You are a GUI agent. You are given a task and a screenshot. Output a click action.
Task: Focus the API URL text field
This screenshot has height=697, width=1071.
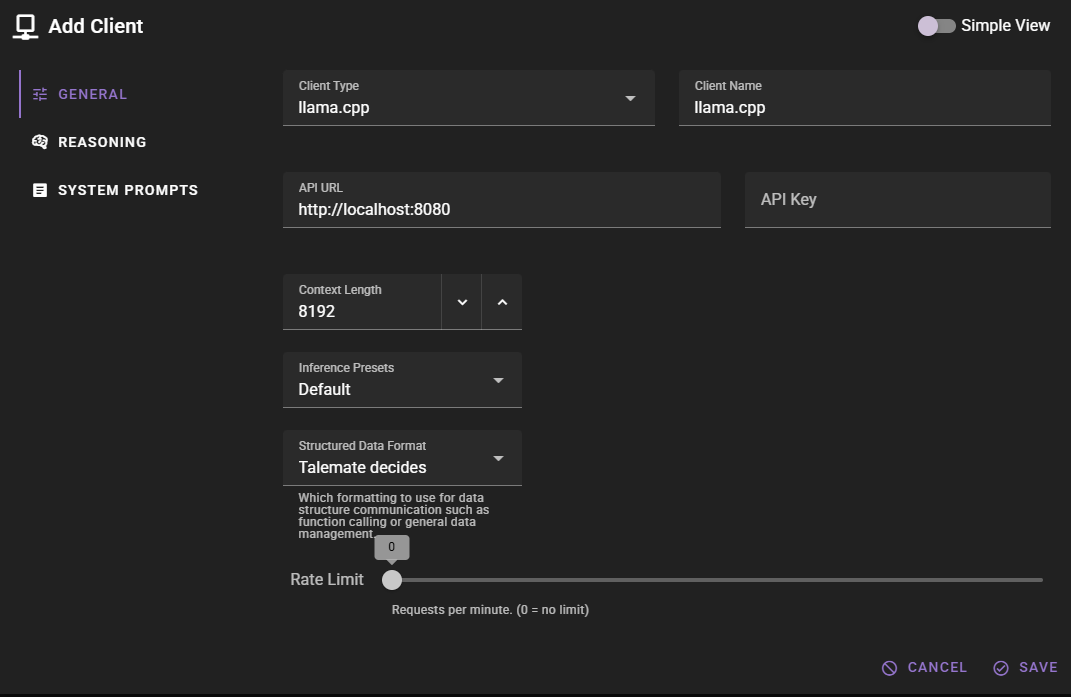(501, 209)
